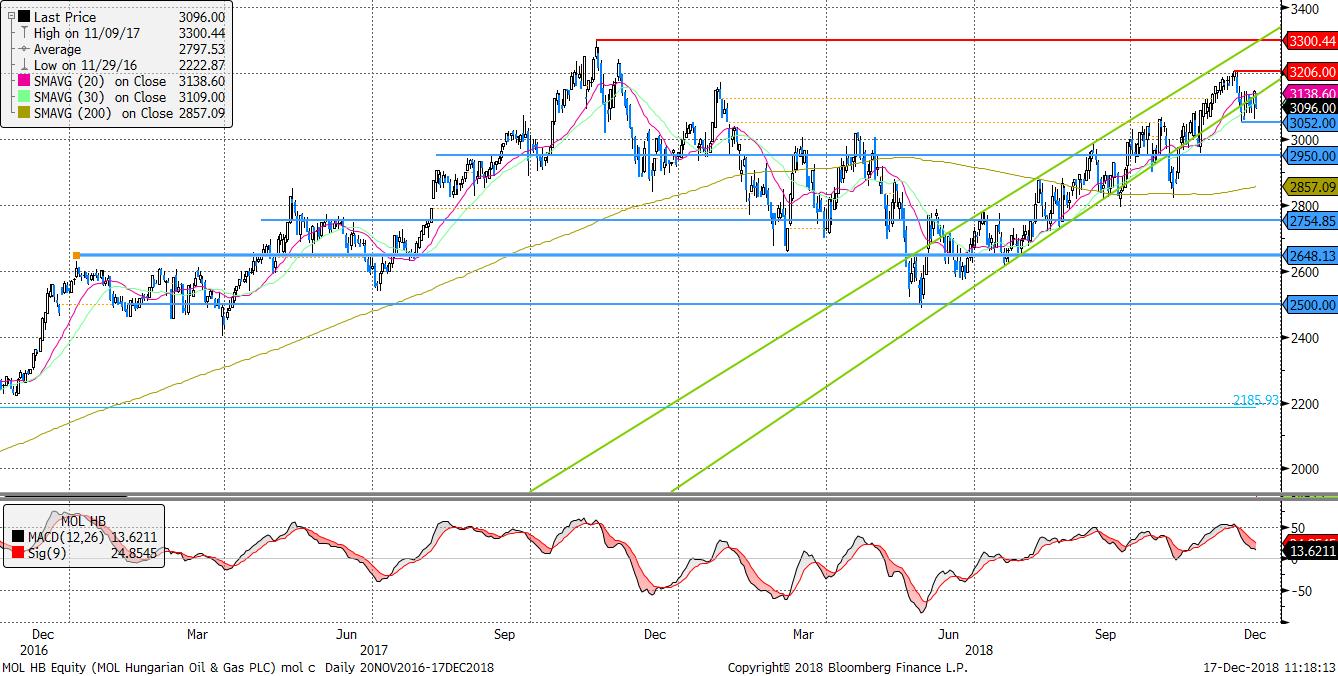Image resolution: width=1338 pixels, height=676 pixels.
Task: Click the black 3096.00 last price tag
Action: [x=1310, y=107]
